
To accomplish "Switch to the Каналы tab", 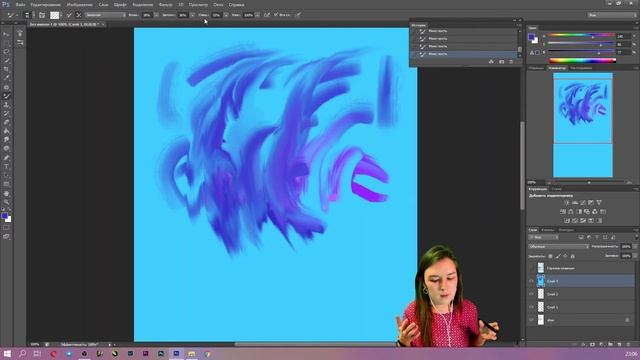I will (548, 230).
